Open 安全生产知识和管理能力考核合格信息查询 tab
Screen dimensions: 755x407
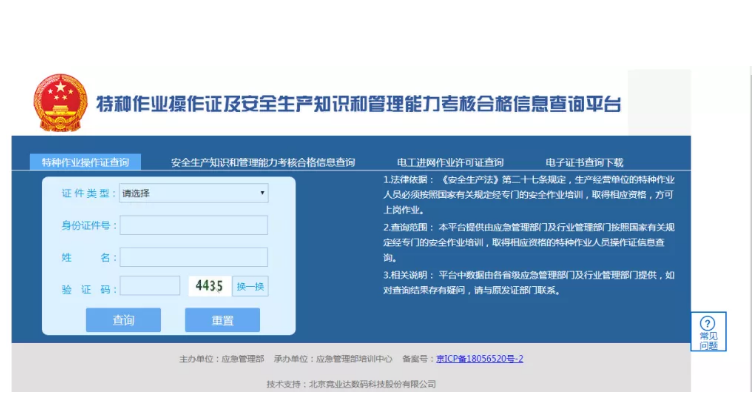pyautogui.click(x=262, y=162)
